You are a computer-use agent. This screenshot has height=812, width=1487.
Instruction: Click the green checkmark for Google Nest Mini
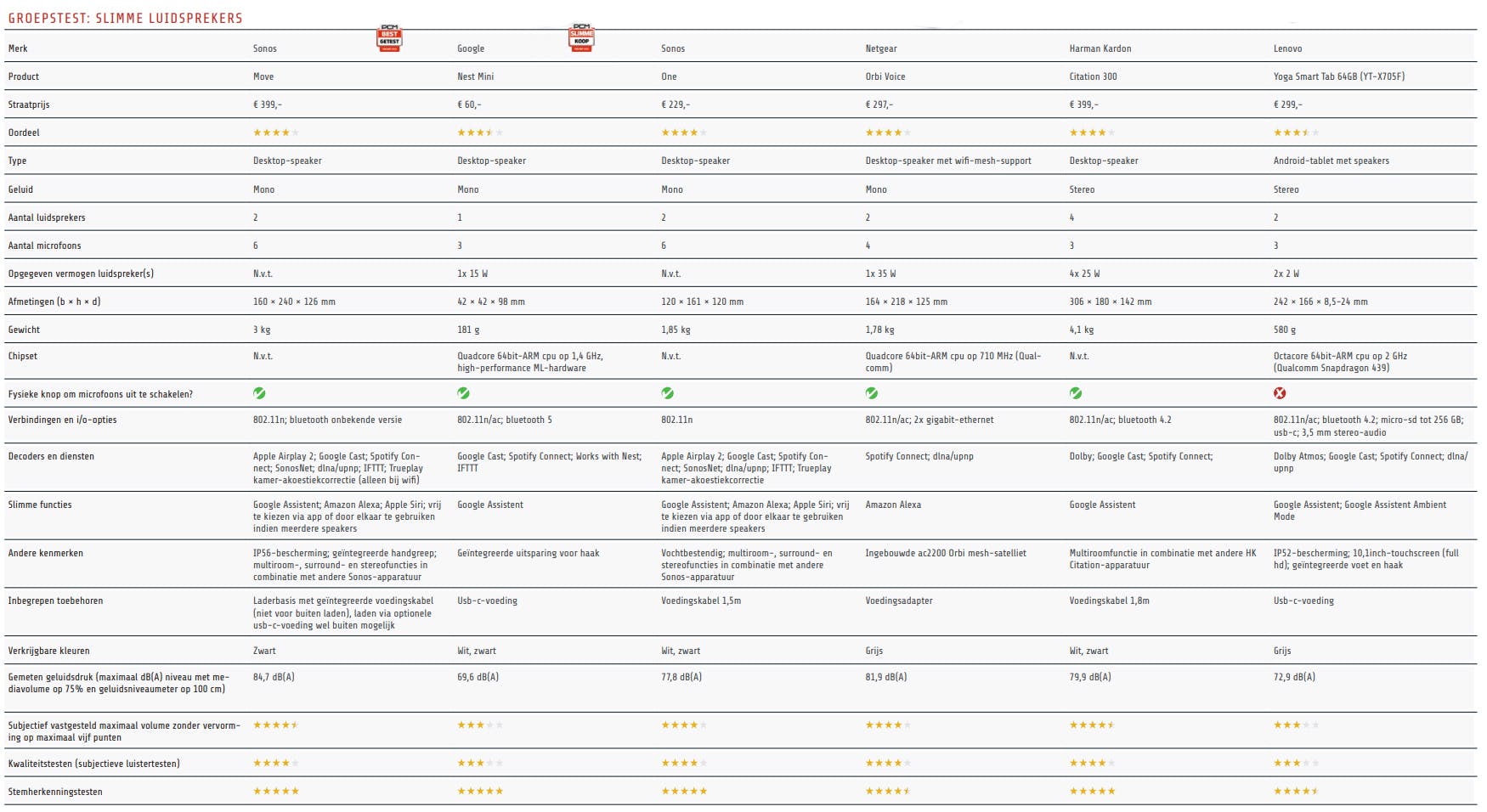coord(463,393)
